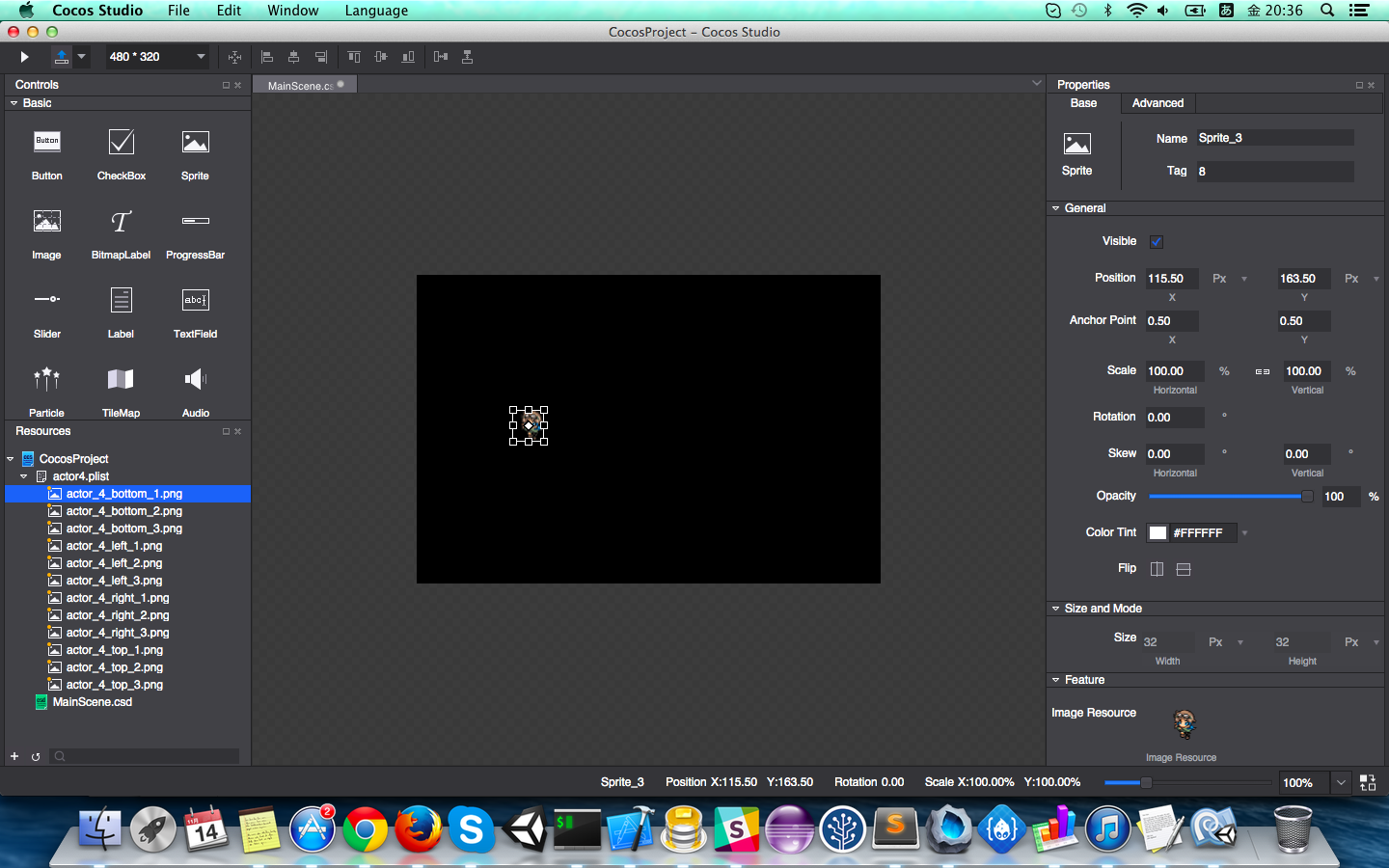Select the Slider control
Screen dimensions: 1389x868
[x=47, y=312]
